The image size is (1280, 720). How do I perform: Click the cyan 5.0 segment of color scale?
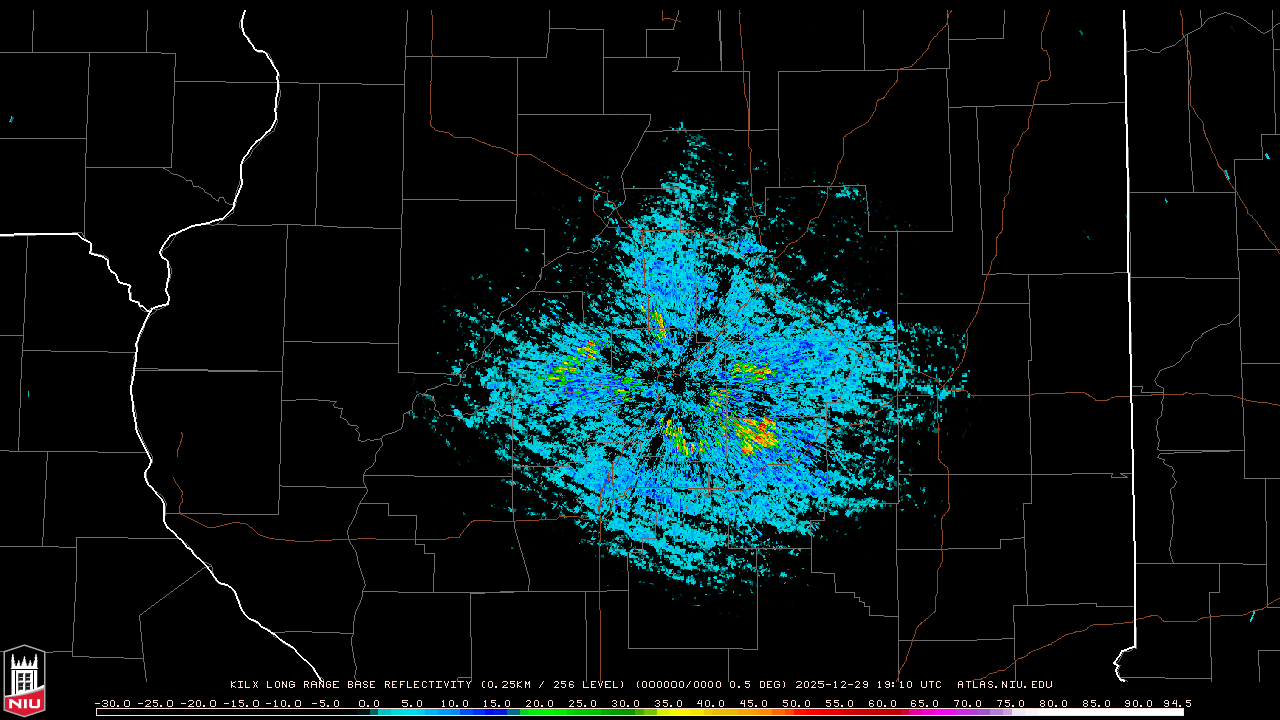(412, 712)
